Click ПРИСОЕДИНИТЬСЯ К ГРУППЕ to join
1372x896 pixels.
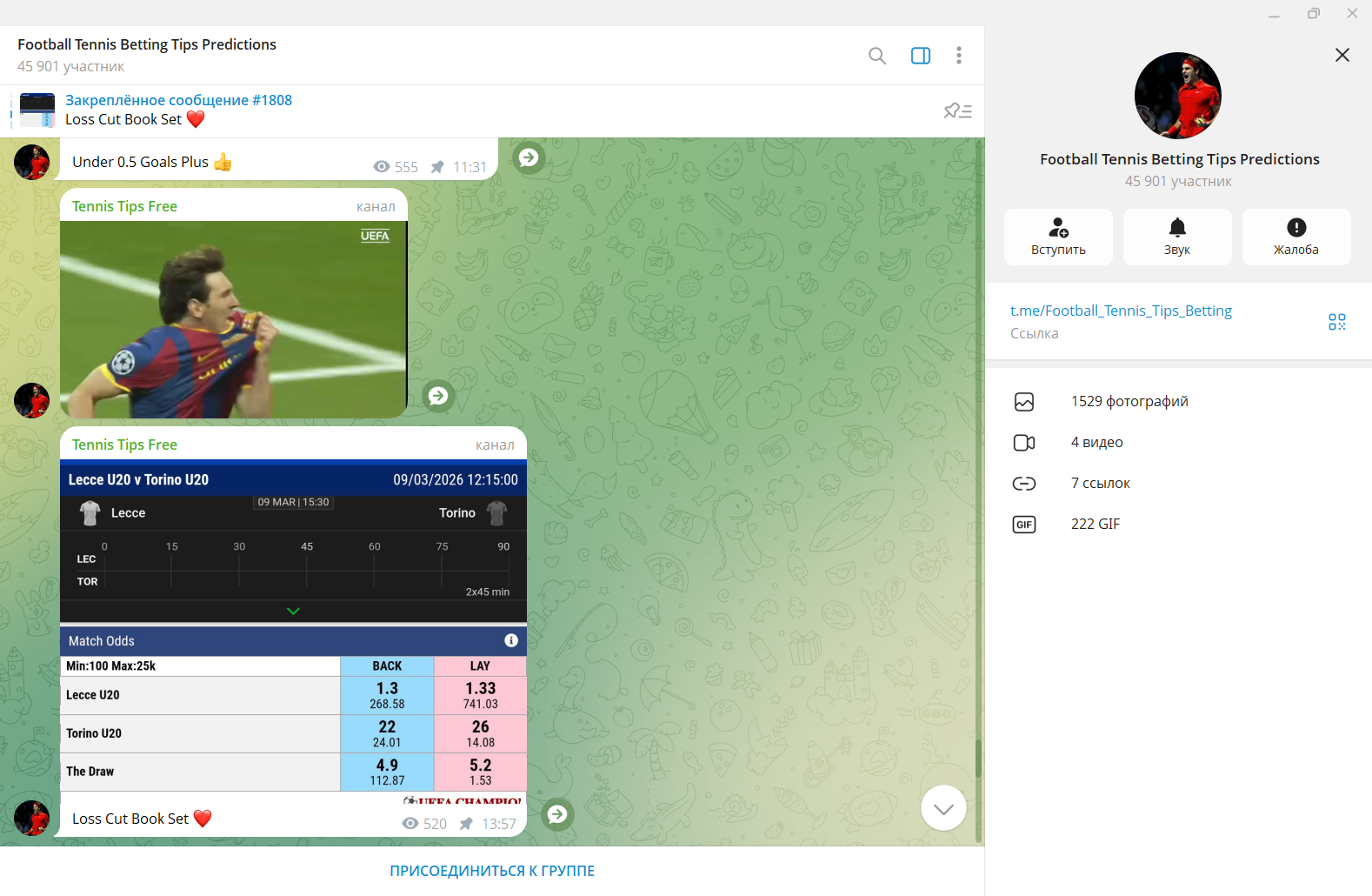point(492,871)
